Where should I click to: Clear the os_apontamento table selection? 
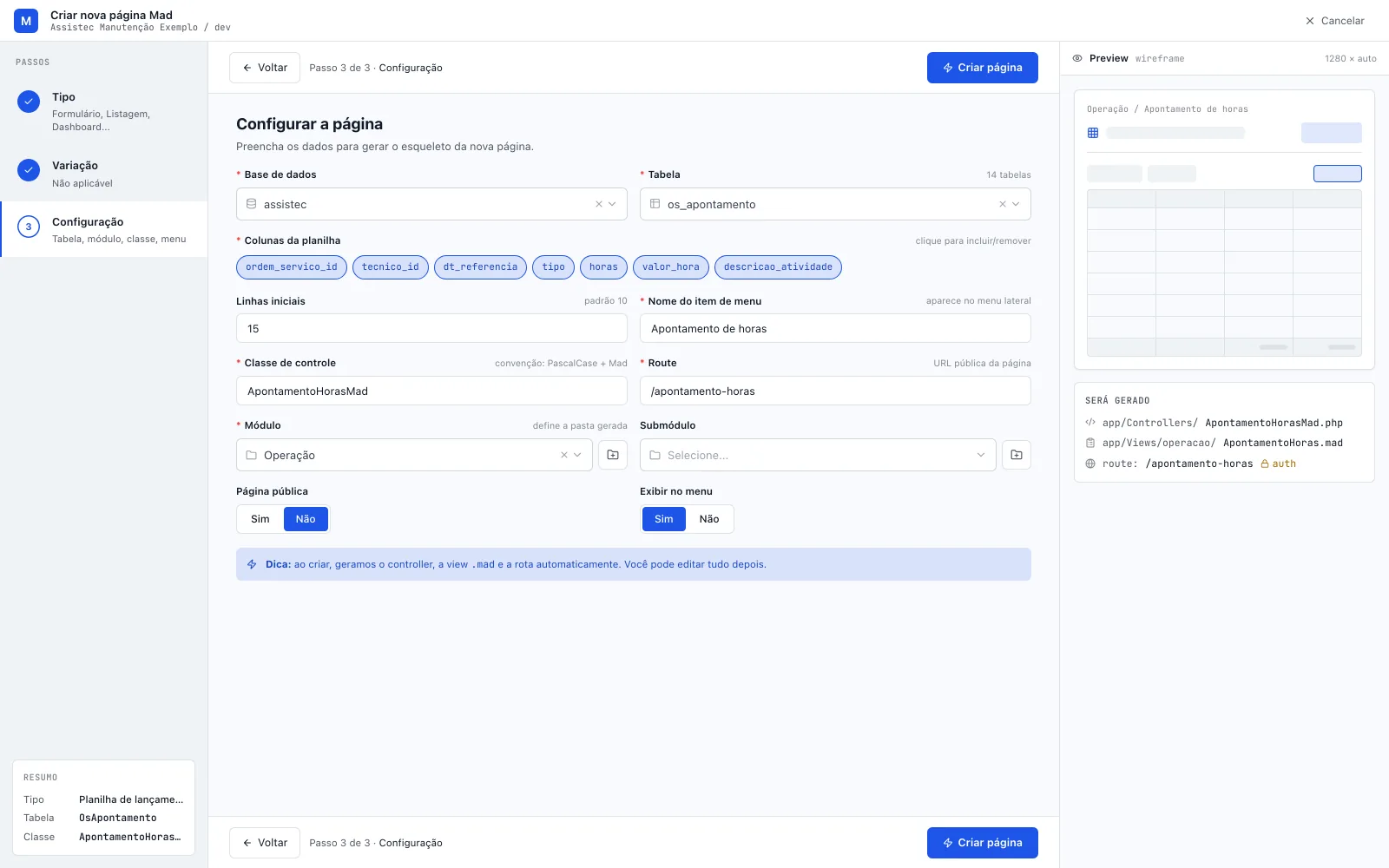pyautogui.click(x=1003, y=204)
